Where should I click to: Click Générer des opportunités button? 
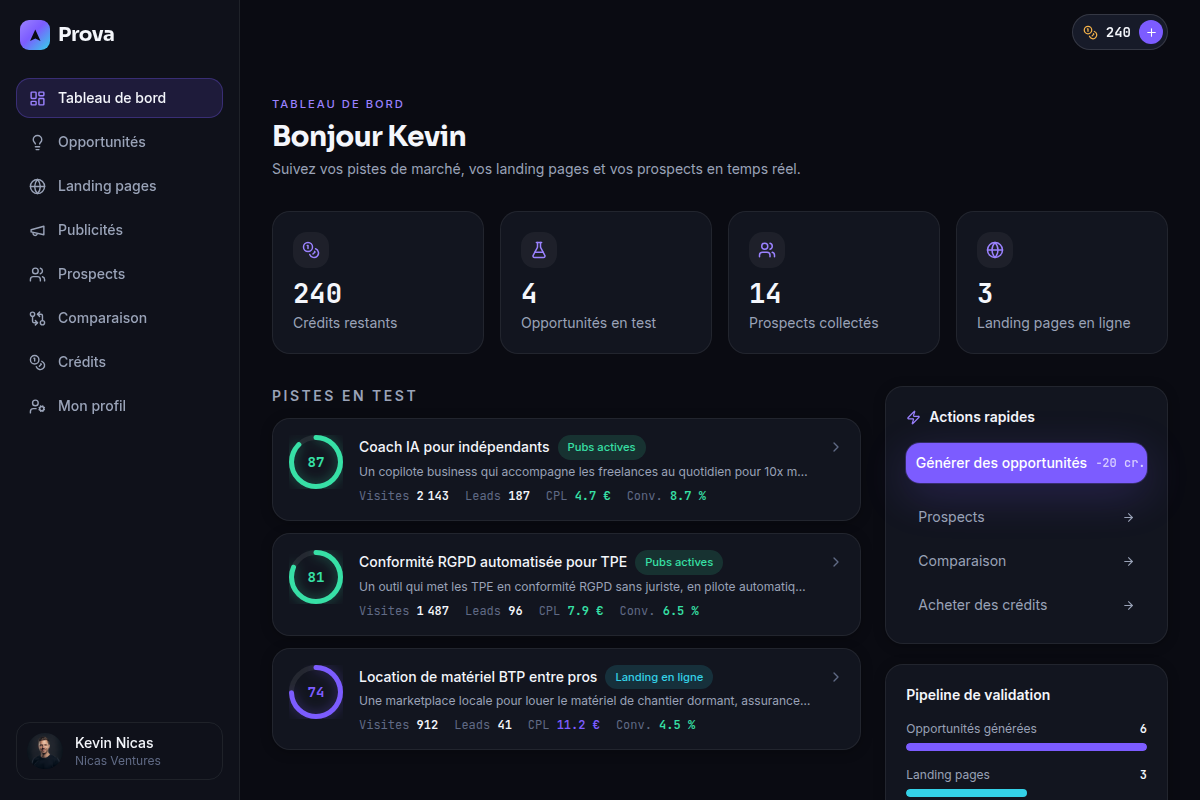coord(1026,463)
